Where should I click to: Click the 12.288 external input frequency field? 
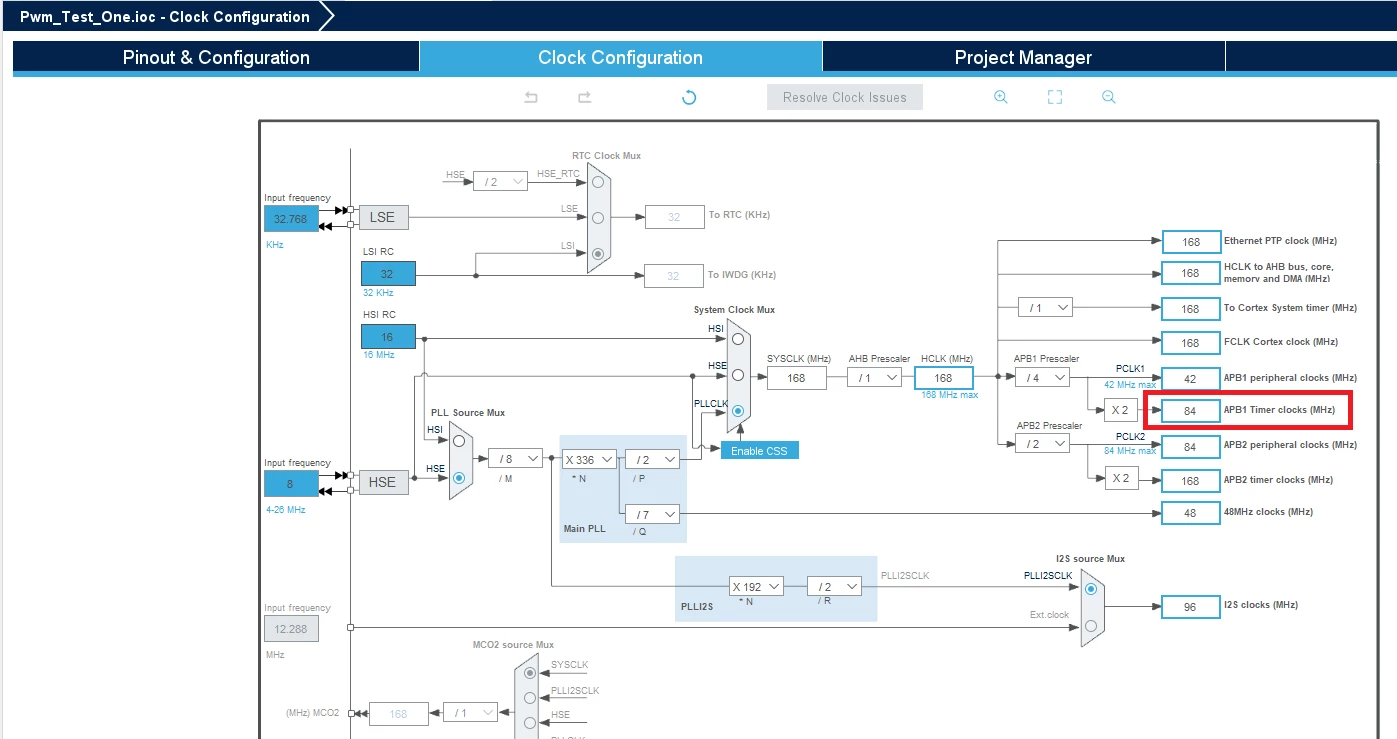coord(291,629)
